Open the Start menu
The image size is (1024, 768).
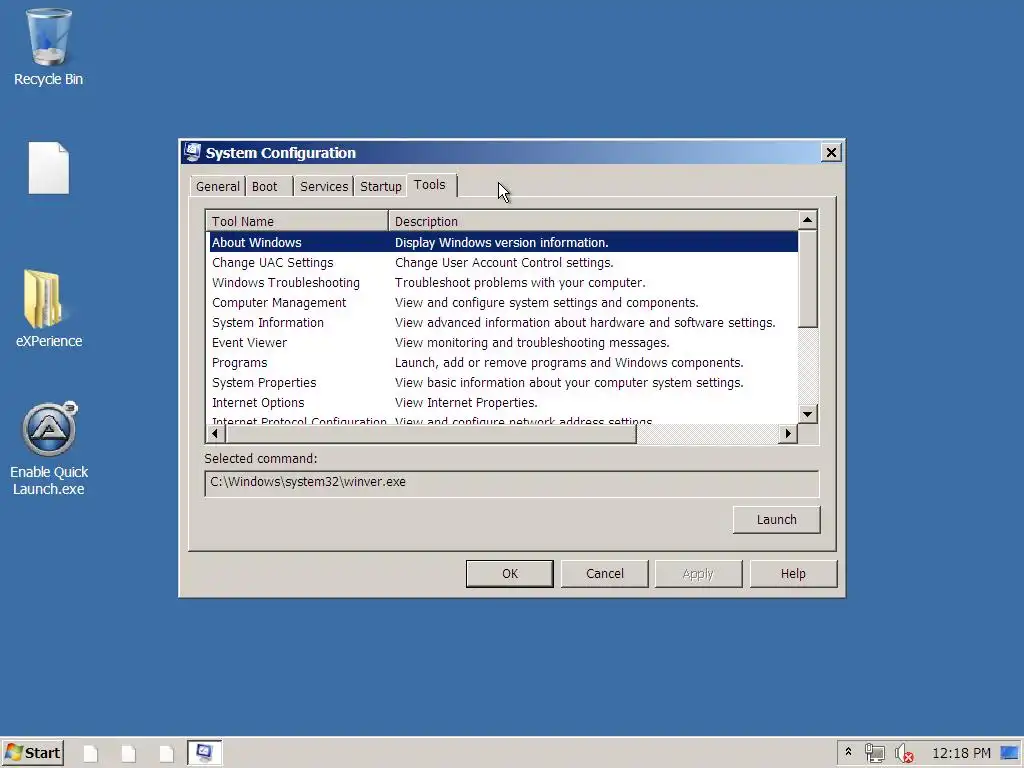[x=33, y=753]
